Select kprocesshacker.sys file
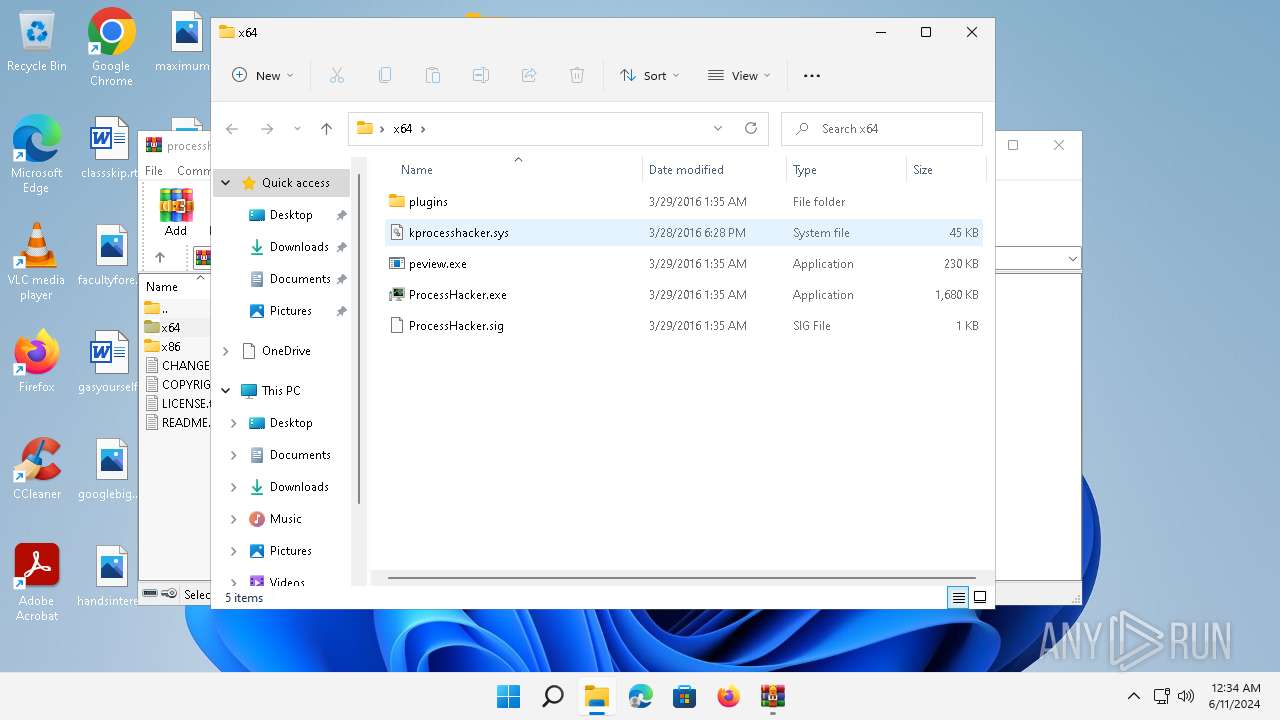Image resolution: width=1280 pixels, height=720 pixels. [x=684, y=232]
